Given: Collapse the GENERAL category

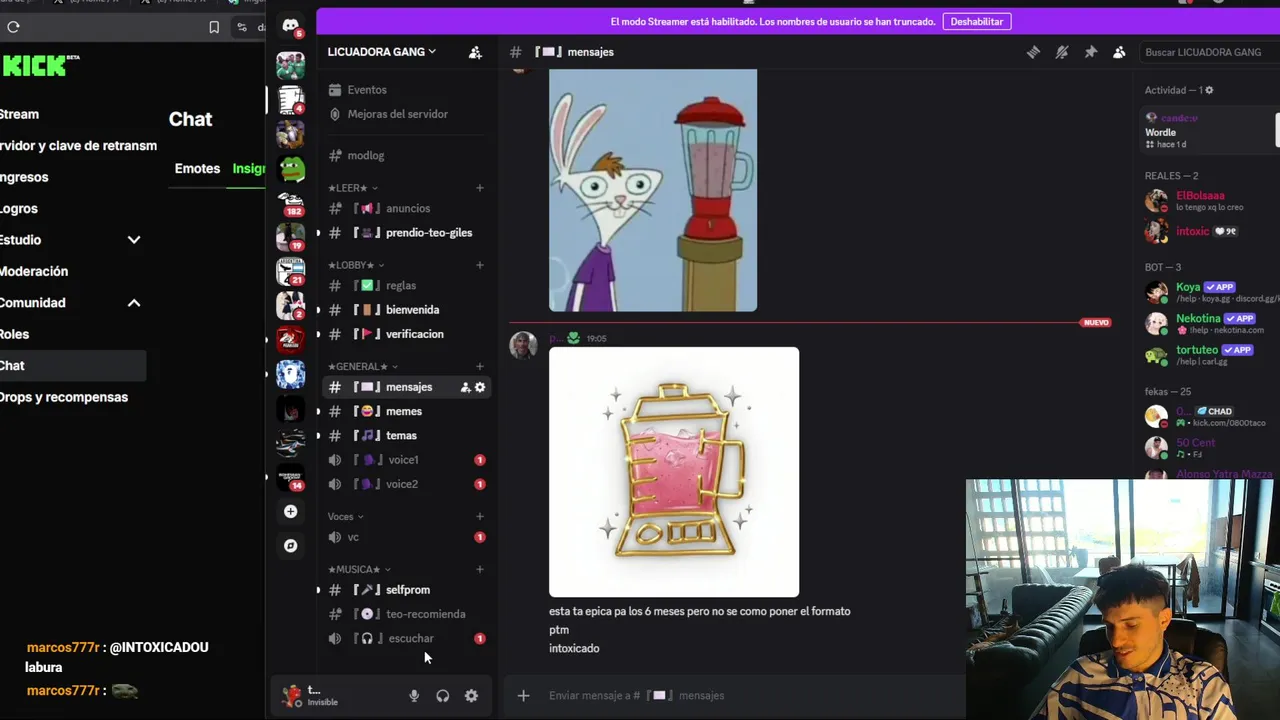Looking at the screenshot, I should pos(362,366).
